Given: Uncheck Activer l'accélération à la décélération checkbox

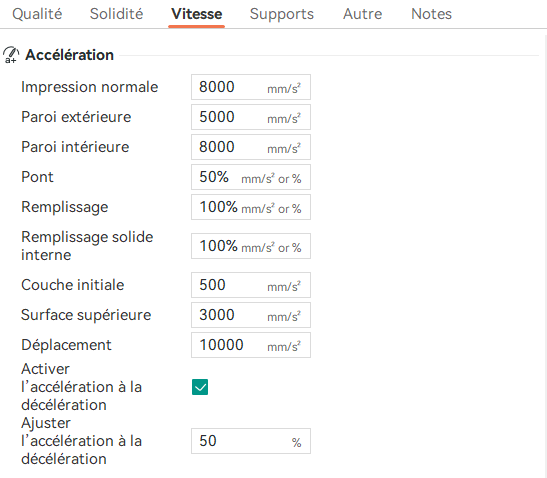Looking at the screenshot, I should tap(200, 387).
